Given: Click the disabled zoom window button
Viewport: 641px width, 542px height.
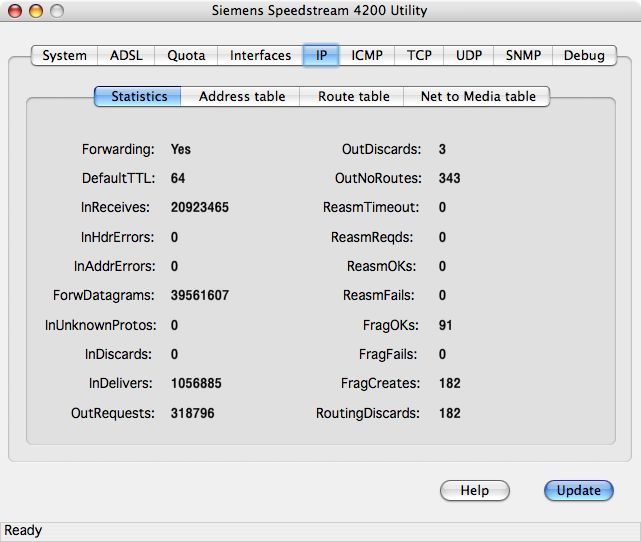Looking at the screenshot, I should coord(57,11).
